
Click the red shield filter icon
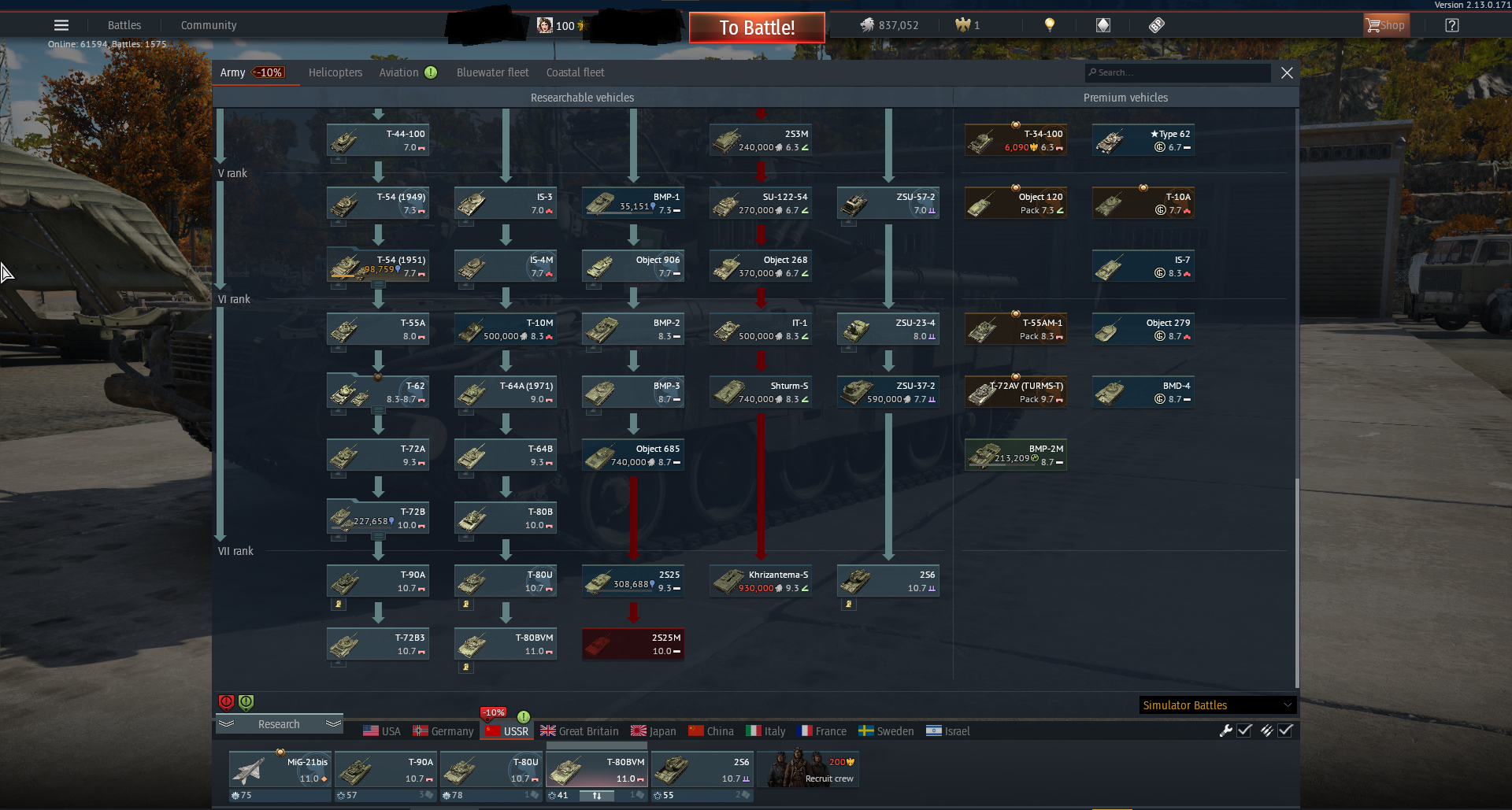(226, 702)
